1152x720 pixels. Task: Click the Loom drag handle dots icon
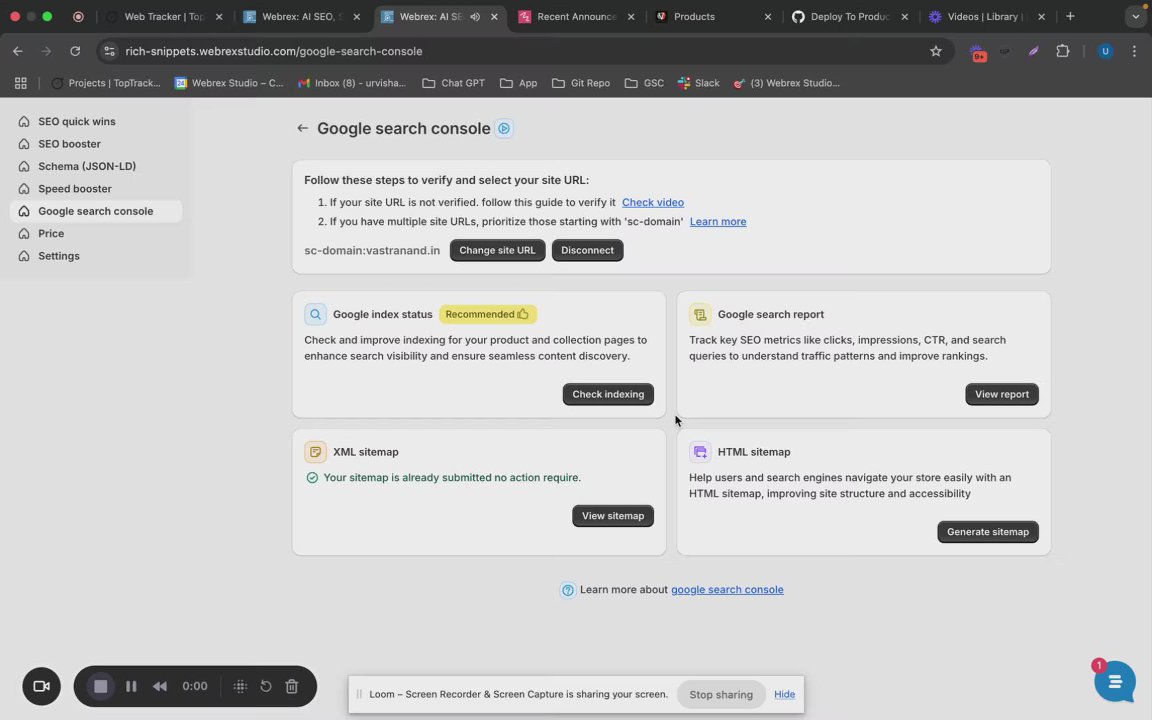[x=240, y=686]
